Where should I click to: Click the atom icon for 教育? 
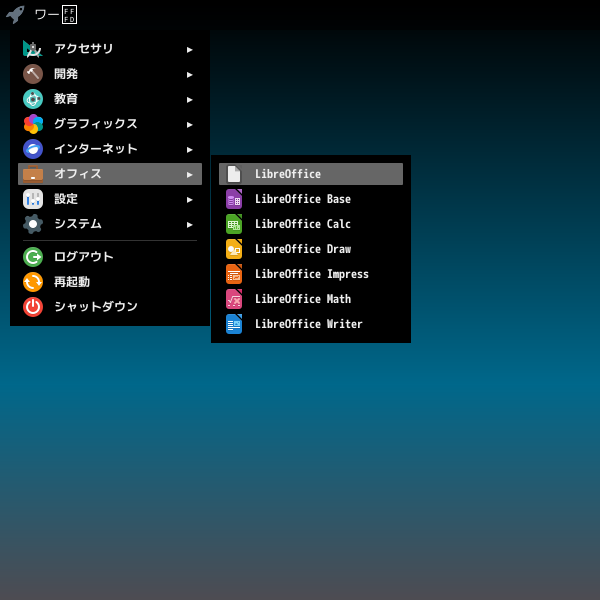pos(33,99)
